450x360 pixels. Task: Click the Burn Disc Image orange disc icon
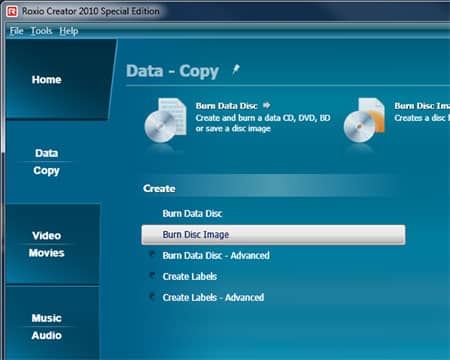pyautogui.click(x=364, y=121)
